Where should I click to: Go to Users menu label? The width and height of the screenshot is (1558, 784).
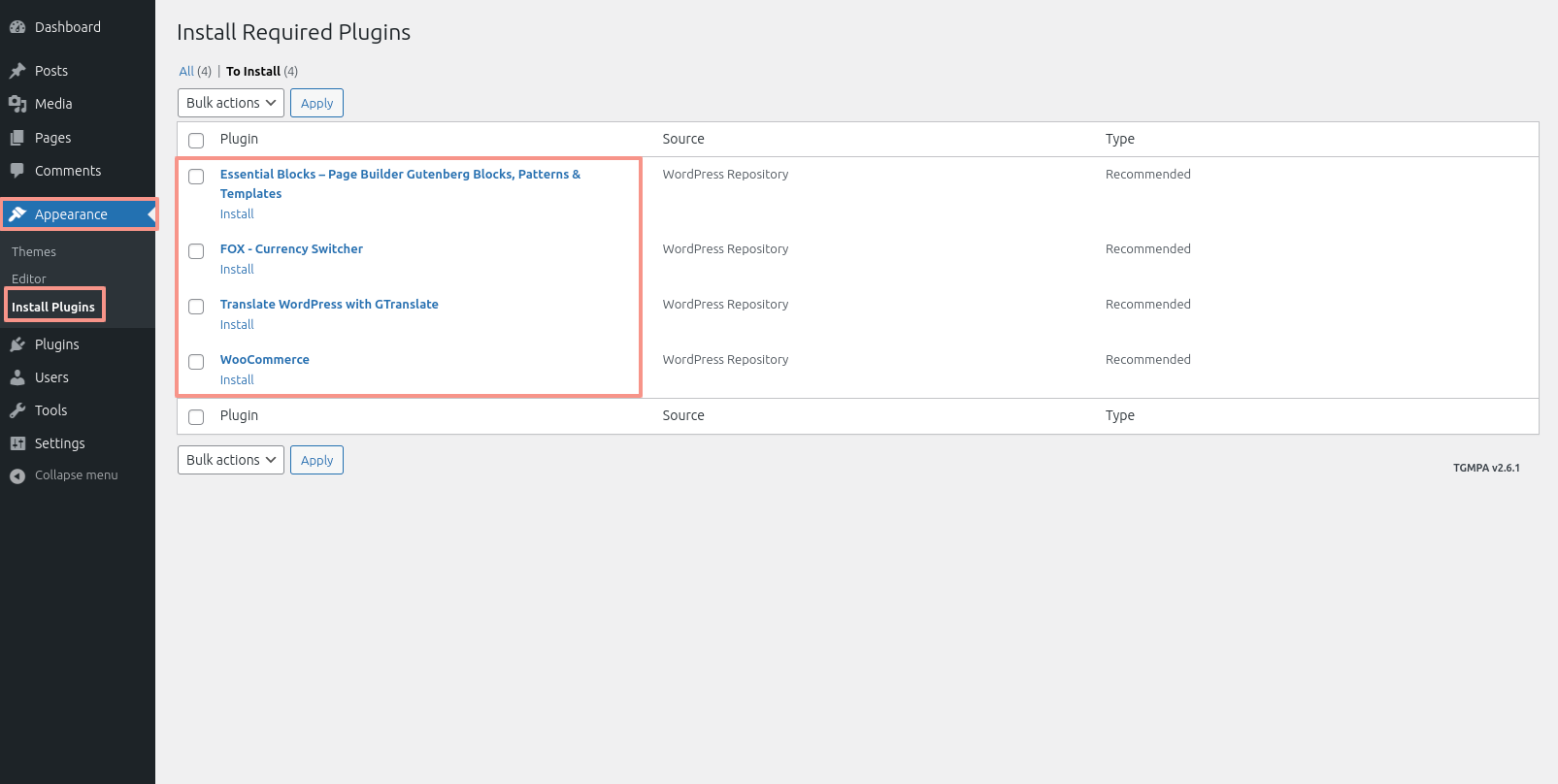(x=51, y=377)
